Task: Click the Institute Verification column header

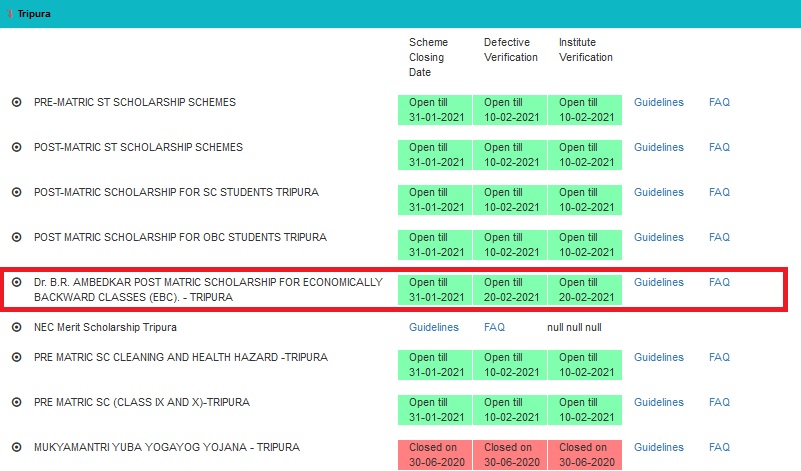Action: [585, 50]
